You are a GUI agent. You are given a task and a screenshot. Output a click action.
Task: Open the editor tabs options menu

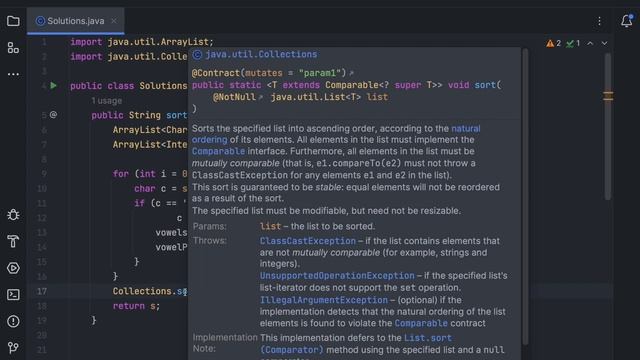point(599,21)
